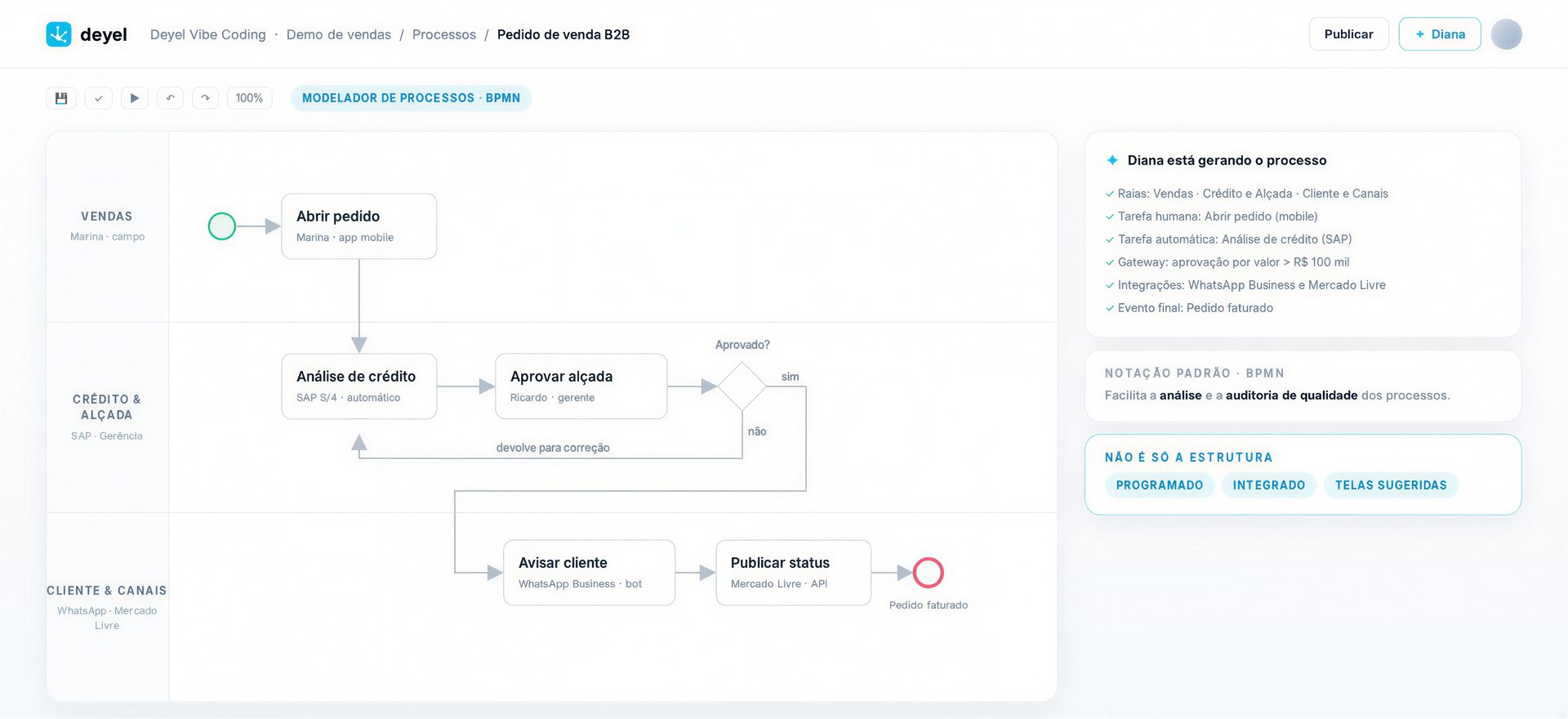Select the Avisar cliente task
The image size is (1568, 719).
pos(590,573)
